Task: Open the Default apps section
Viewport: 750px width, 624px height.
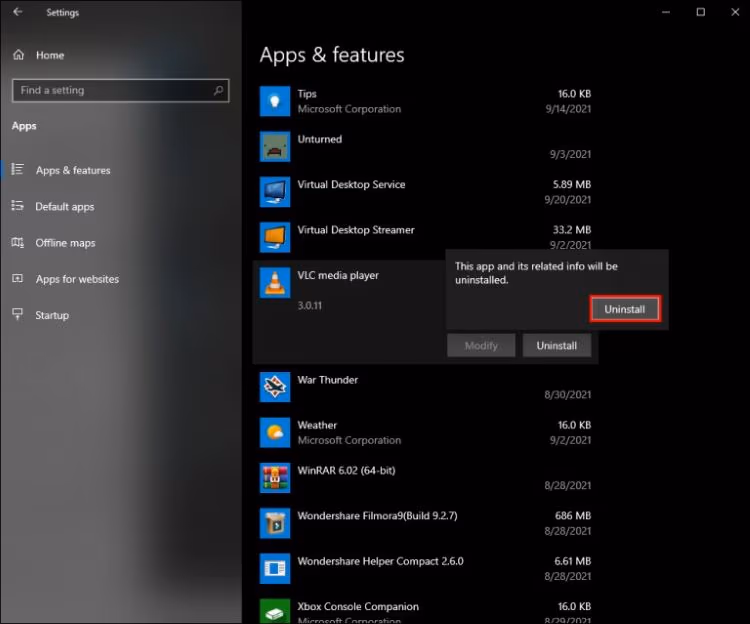Action: tap(65, 207)
